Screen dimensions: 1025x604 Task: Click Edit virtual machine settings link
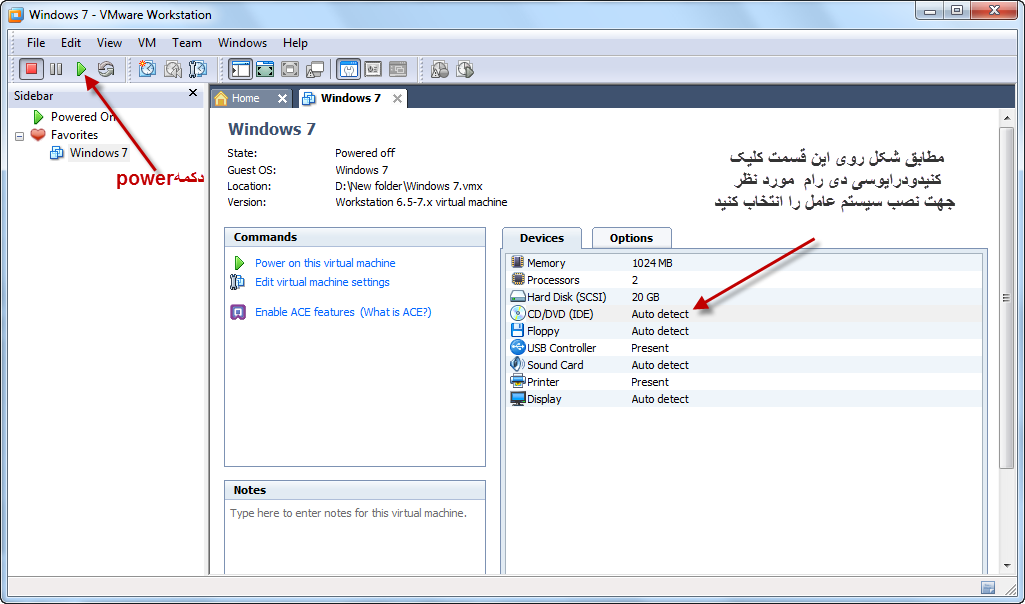coord(322,282)
